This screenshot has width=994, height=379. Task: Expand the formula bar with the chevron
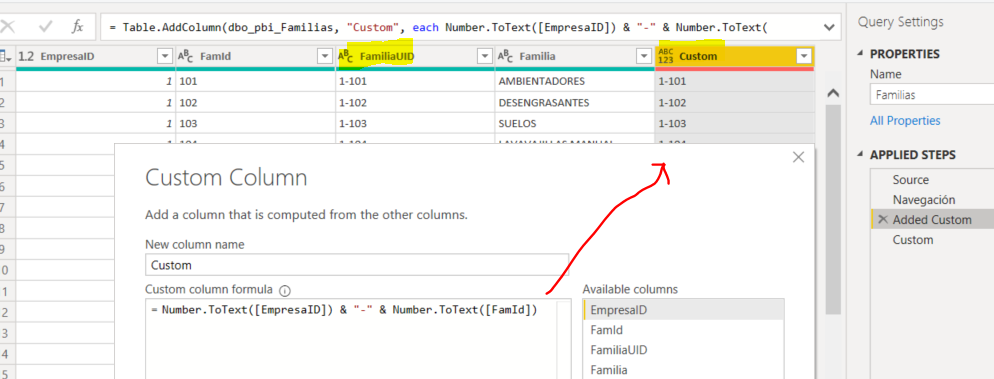click(x=828, y=27)
